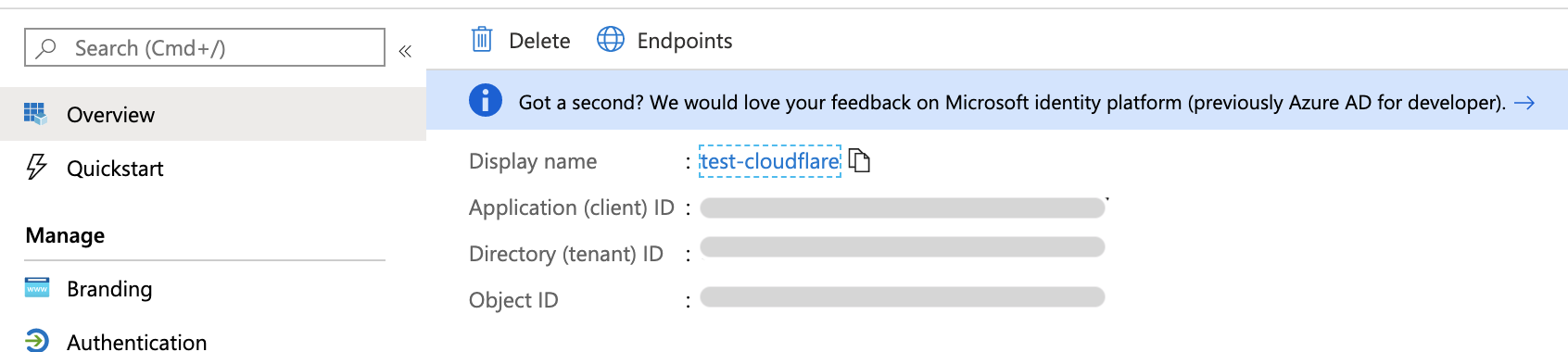Click the Delete trash can icon

coord(482,40)
